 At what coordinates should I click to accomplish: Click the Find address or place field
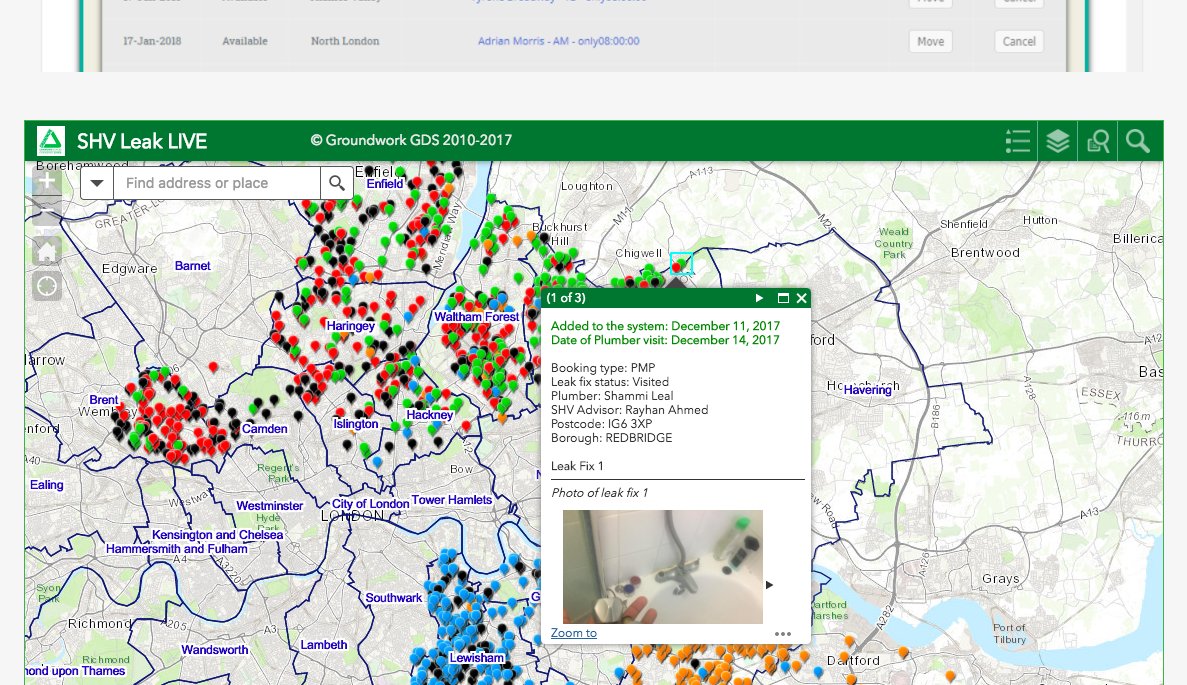[217, 183]
